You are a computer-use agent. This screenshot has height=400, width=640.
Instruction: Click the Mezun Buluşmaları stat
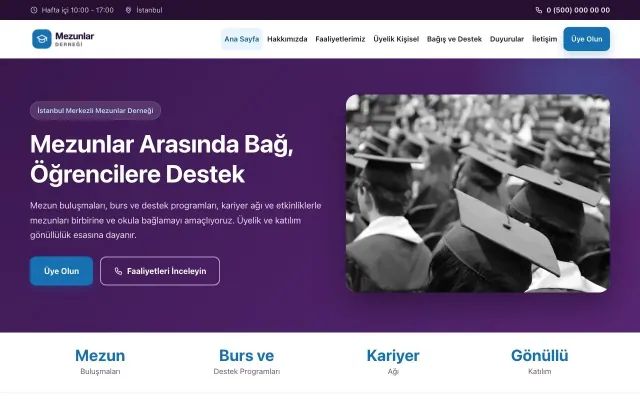100,362
